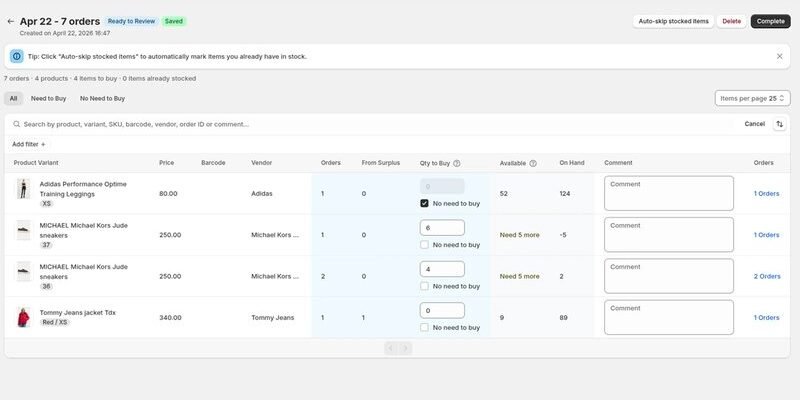Click the Qty to Buy help icon
The image size is (800, 400).
pyautogui.click(x=457, y=163)
